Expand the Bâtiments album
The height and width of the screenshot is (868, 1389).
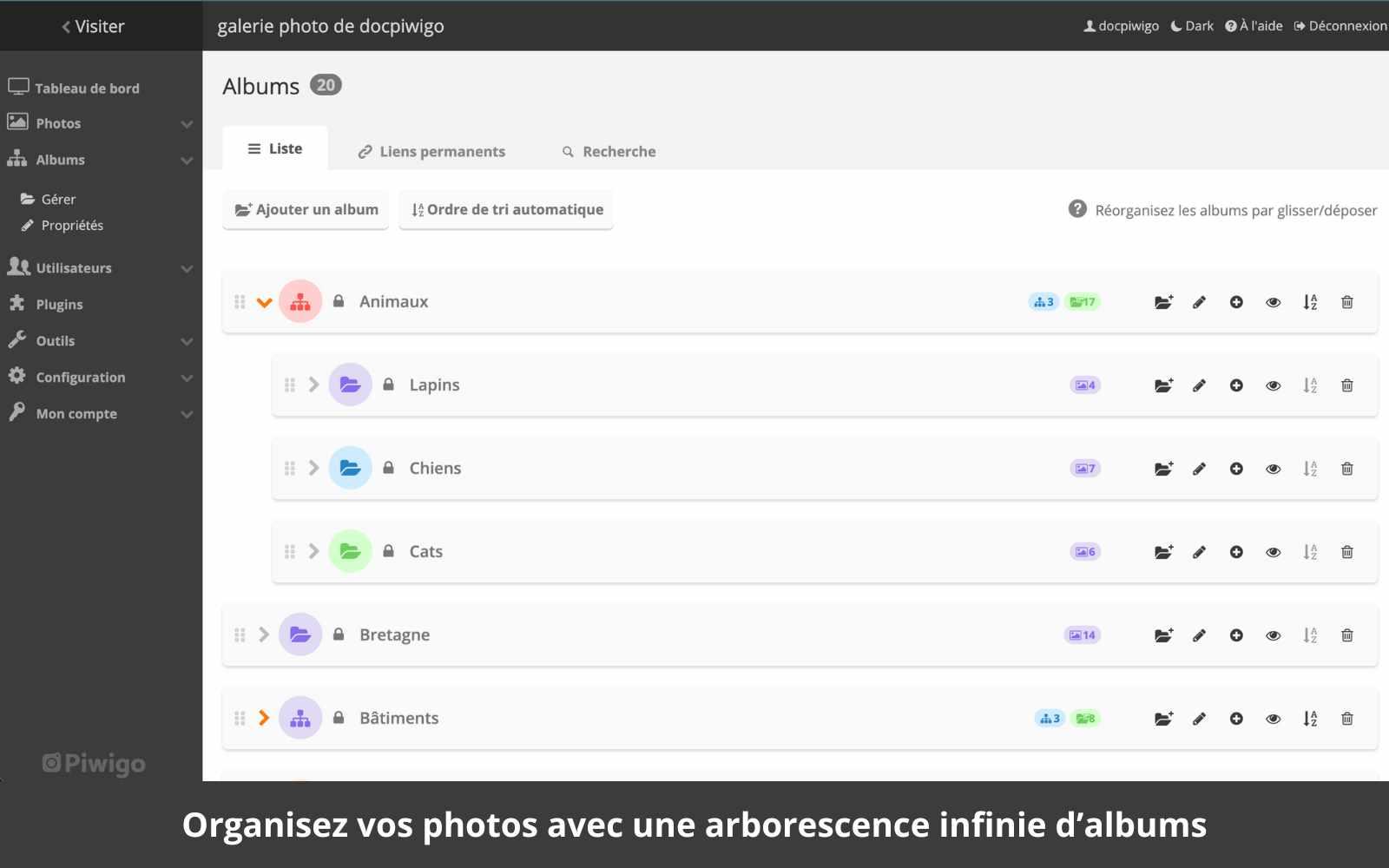coord(263,718)
